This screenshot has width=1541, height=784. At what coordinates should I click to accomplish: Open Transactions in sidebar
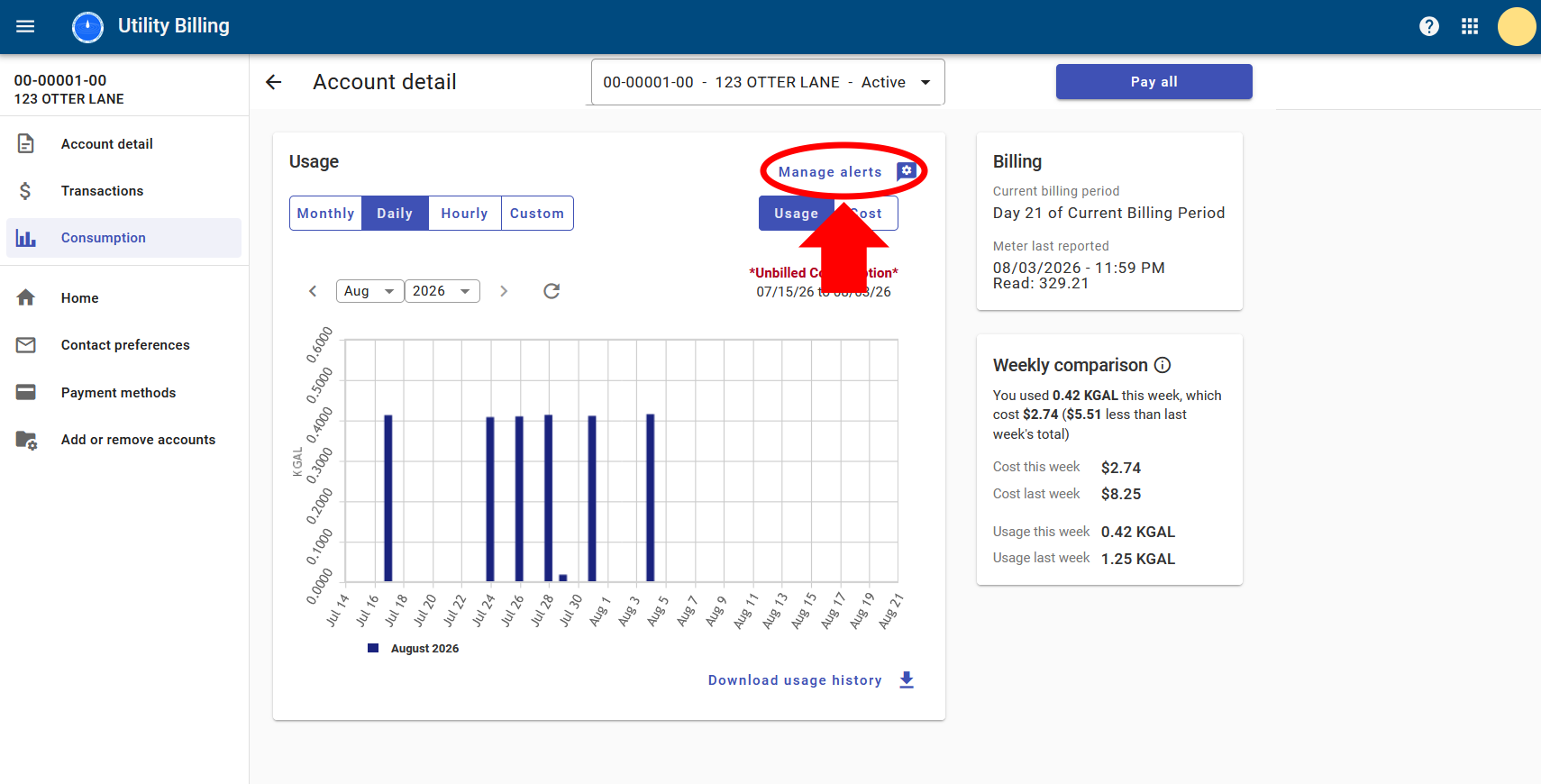[x=124, y=191]
